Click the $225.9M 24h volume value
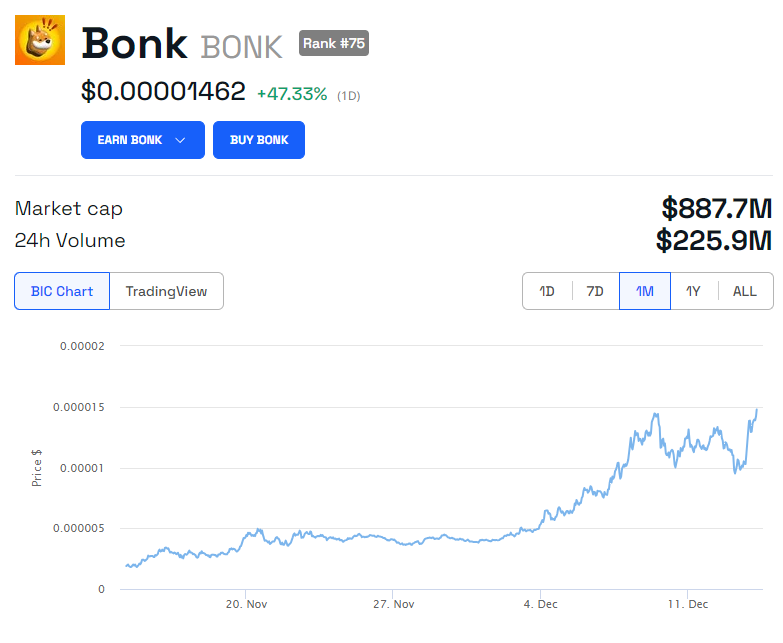Viewport: 783px width, 643px height. 714,240
